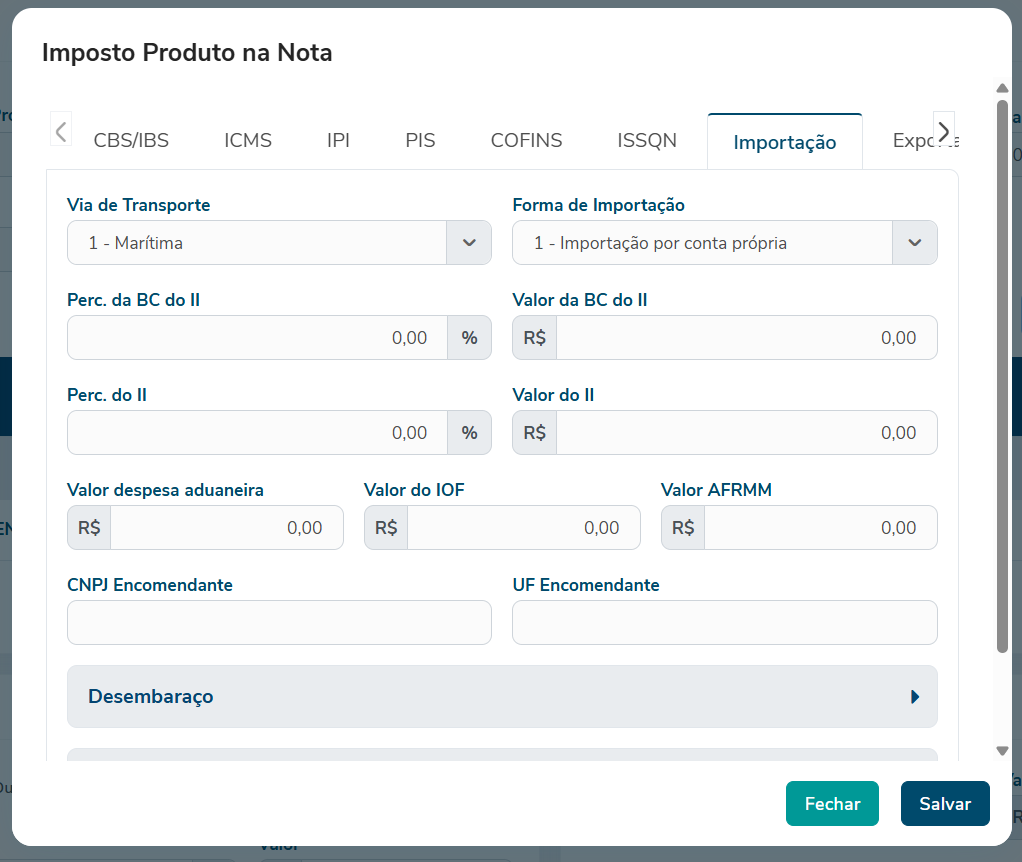Click the R$ prefix of Valor AFRMM
Viewport: 1022px width, 862px height.
click(x=683, y=528)
